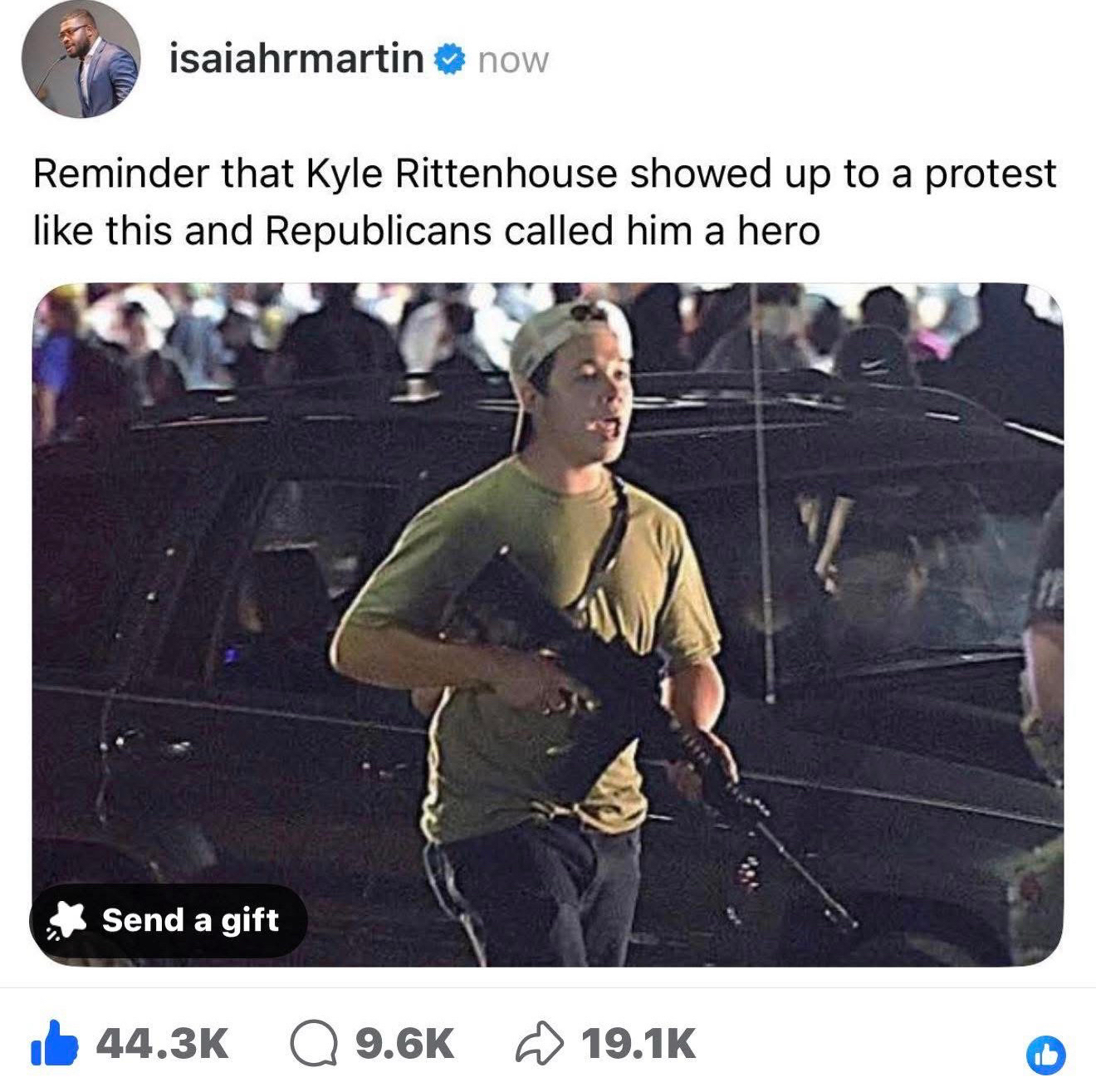Like the post with thumbs-up icon
1096x1092 pixels.
click(54, 1043)
